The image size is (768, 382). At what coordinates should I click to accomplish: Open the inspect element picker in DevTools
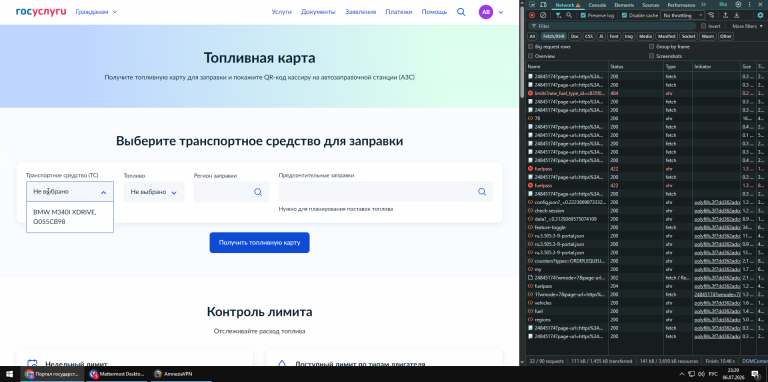pyautogui.click(x=532, y=5)
